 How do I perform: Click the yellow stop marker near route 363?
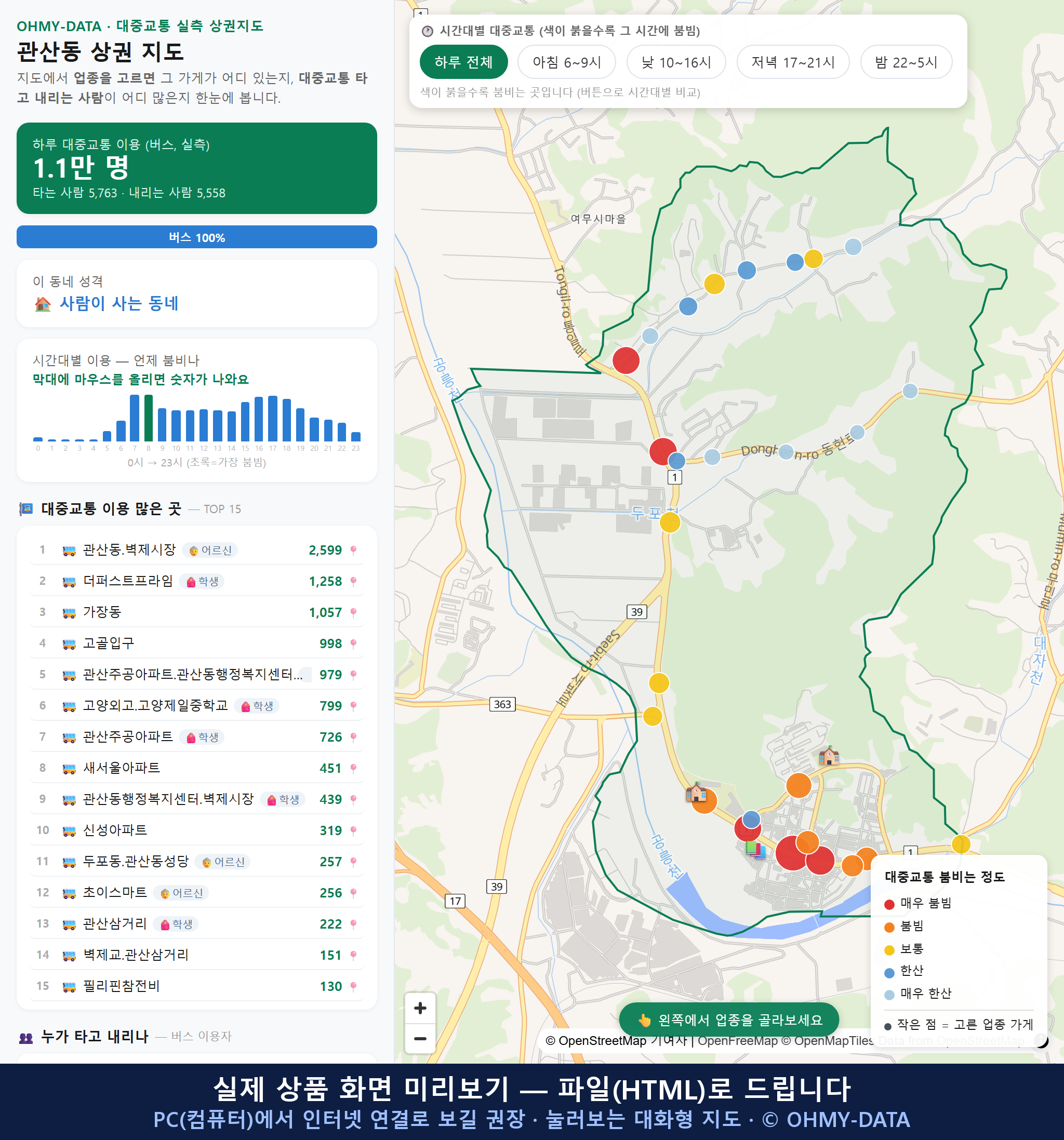[653, 716]
